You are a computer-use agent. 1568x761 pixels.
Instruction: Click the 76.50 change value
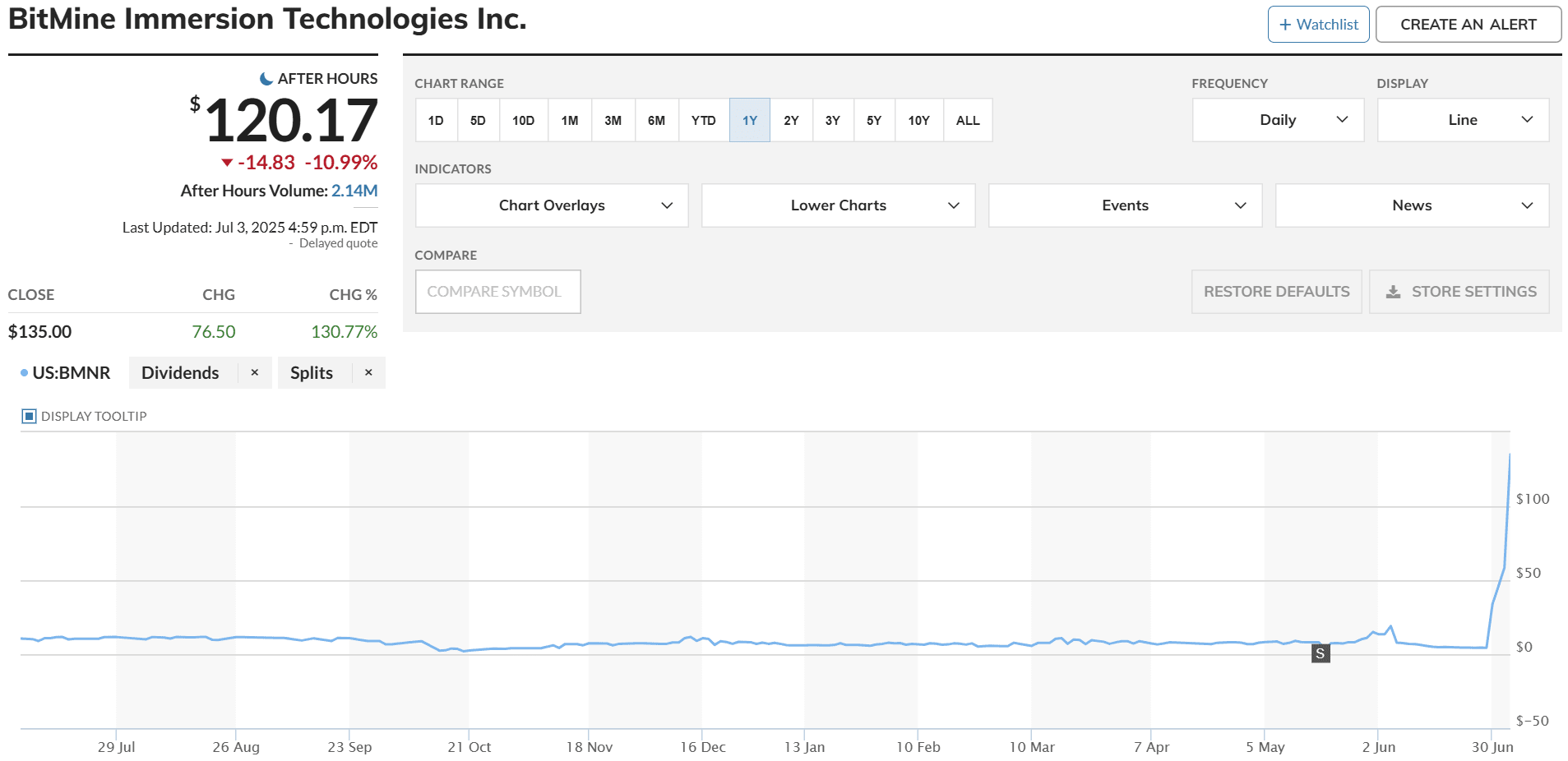214,332
